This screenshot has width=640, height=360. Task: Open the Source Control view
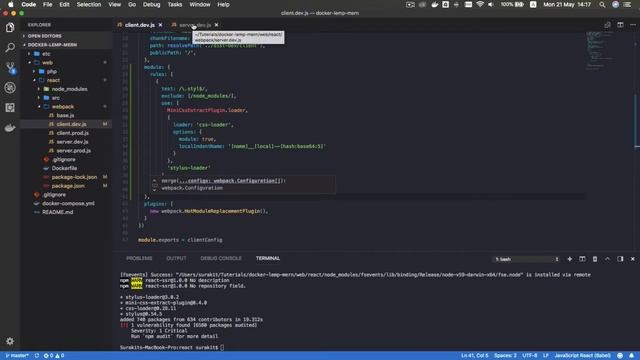point(10,67)
